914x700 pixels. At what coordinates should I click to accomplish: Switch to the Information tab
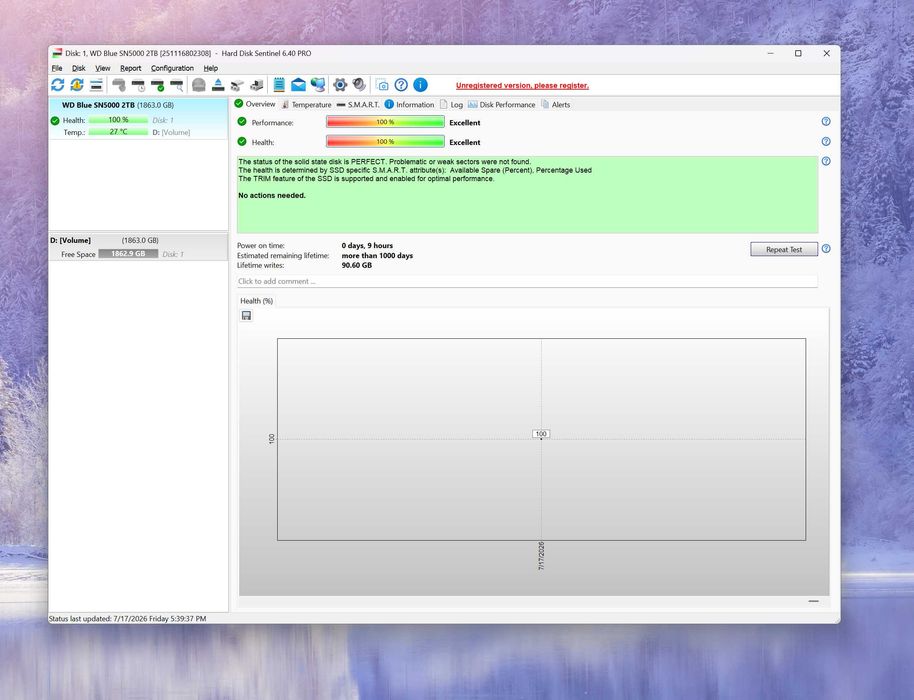pos(409,104)
